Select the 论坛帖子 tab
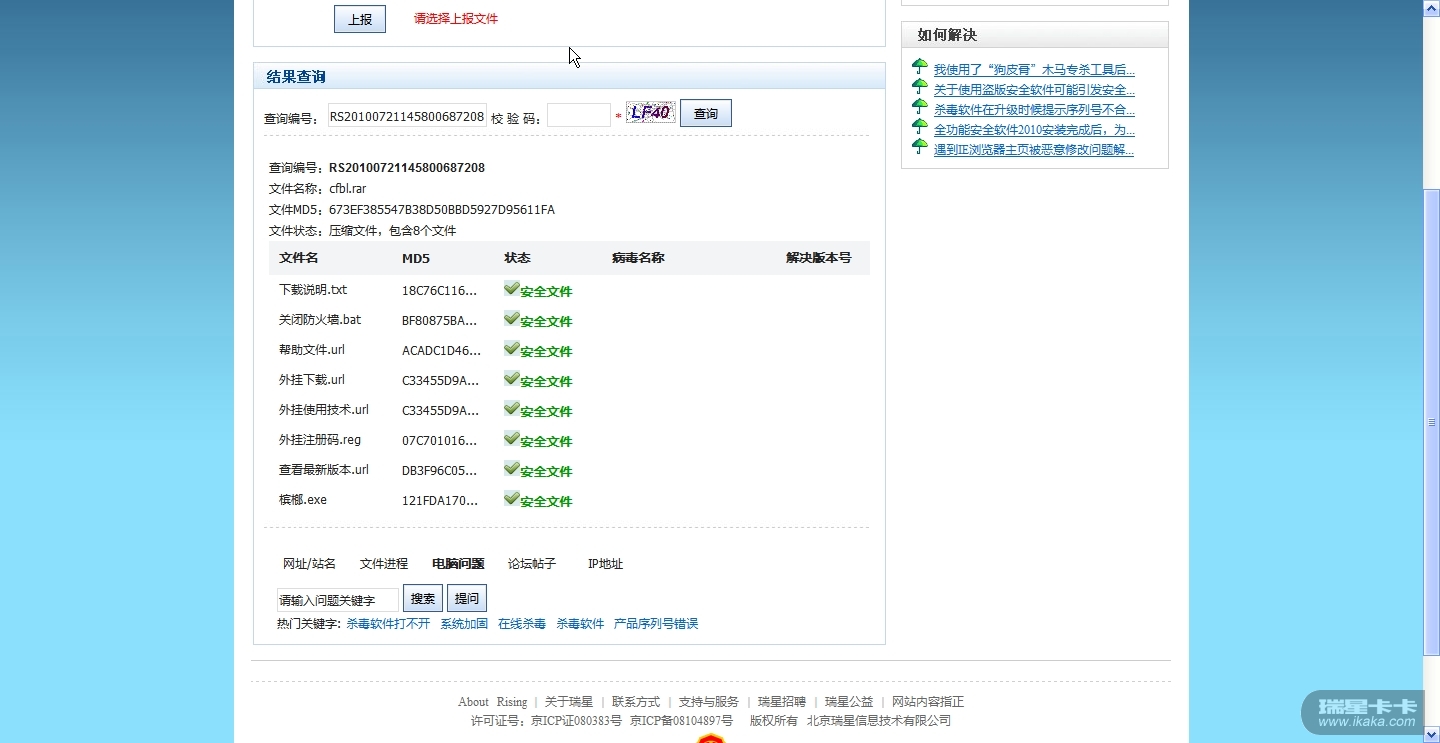This screenshot has height=743, width=1440. (532, 564)
